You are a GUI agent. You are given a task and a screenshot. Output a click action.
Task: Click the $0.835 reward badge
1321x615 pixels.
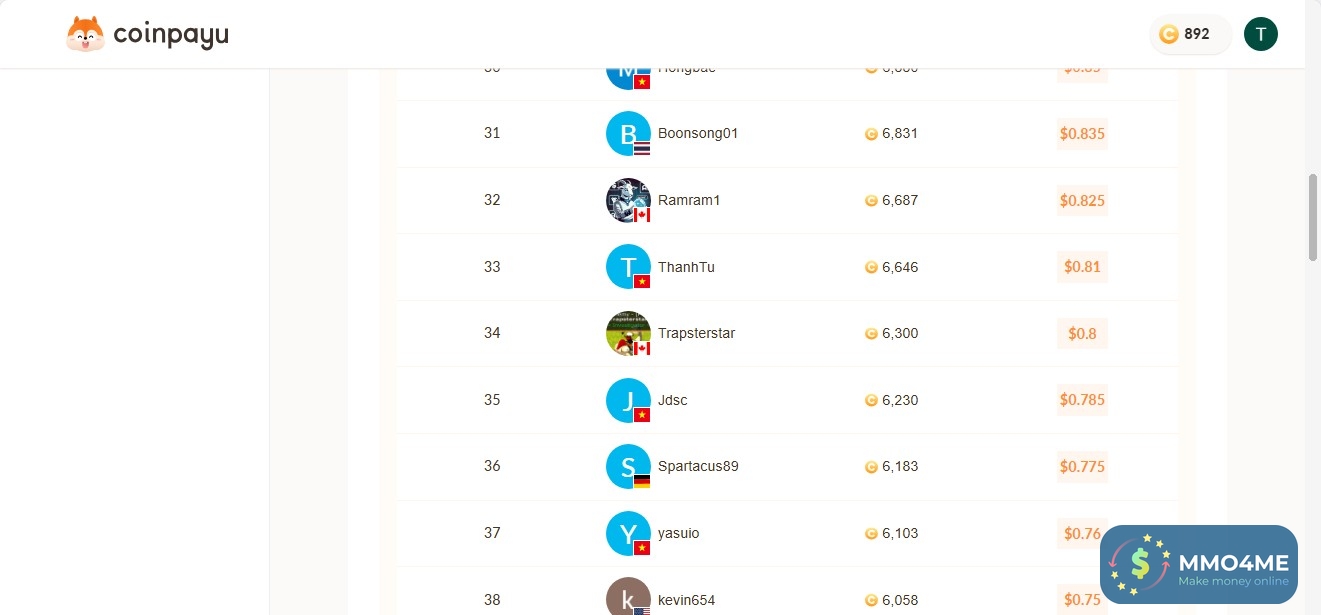(x=1082, y=134)
